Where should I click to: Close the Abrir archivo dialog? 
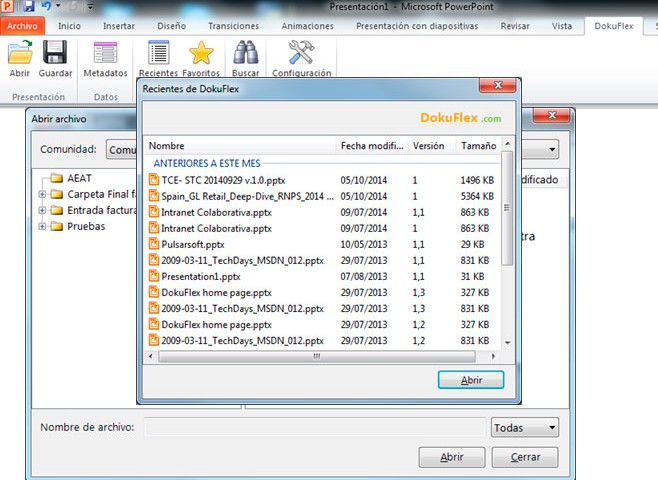551,115
